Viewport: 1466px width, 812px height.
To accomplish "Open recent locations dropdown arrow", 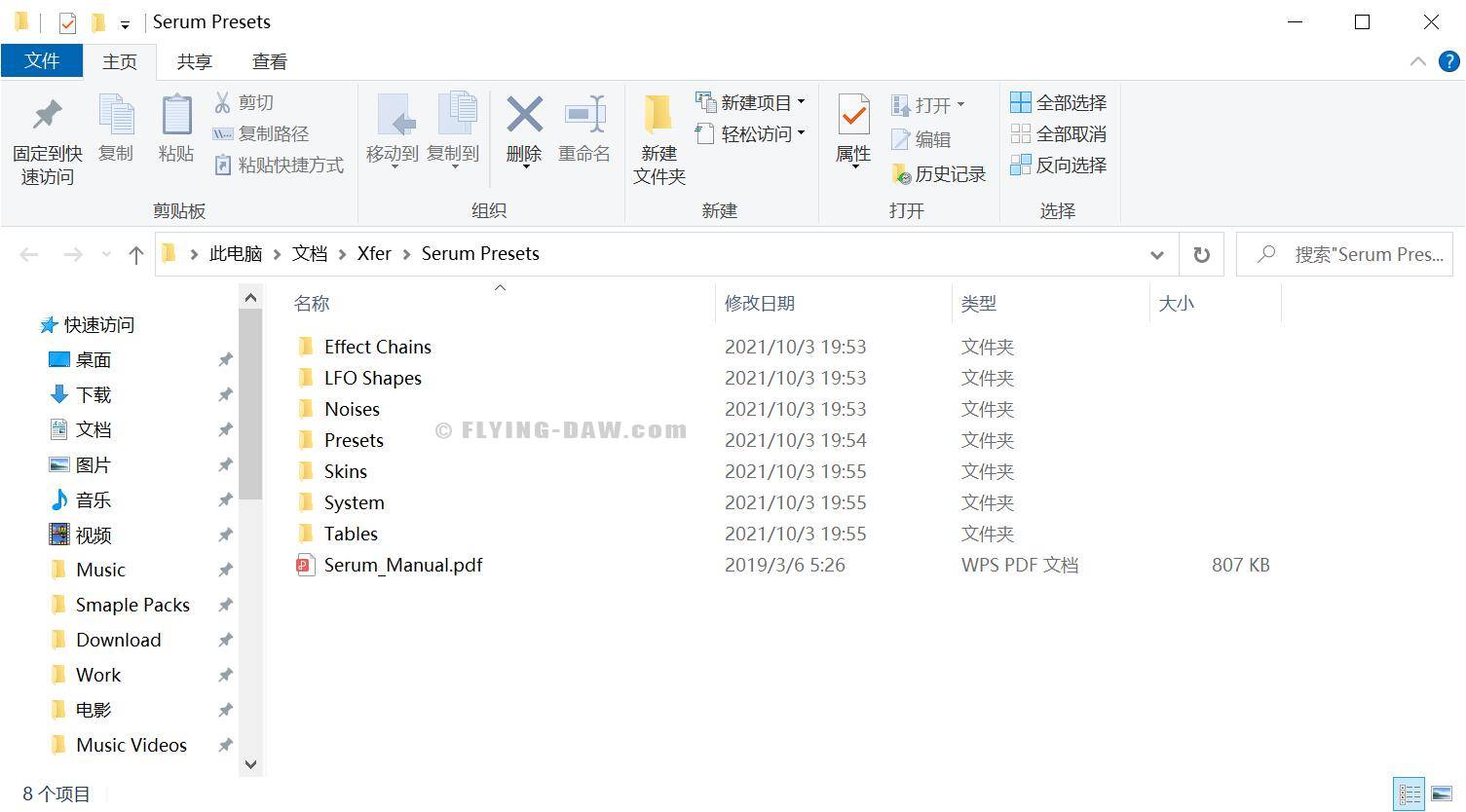I will coord(106,255).
